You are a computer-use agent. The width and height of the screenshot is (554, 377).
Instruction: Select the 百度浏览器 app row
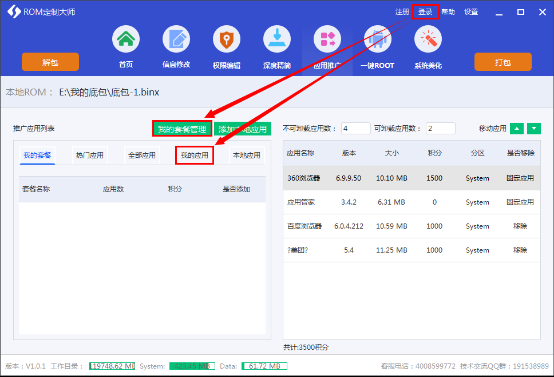[x=411, y=226]
